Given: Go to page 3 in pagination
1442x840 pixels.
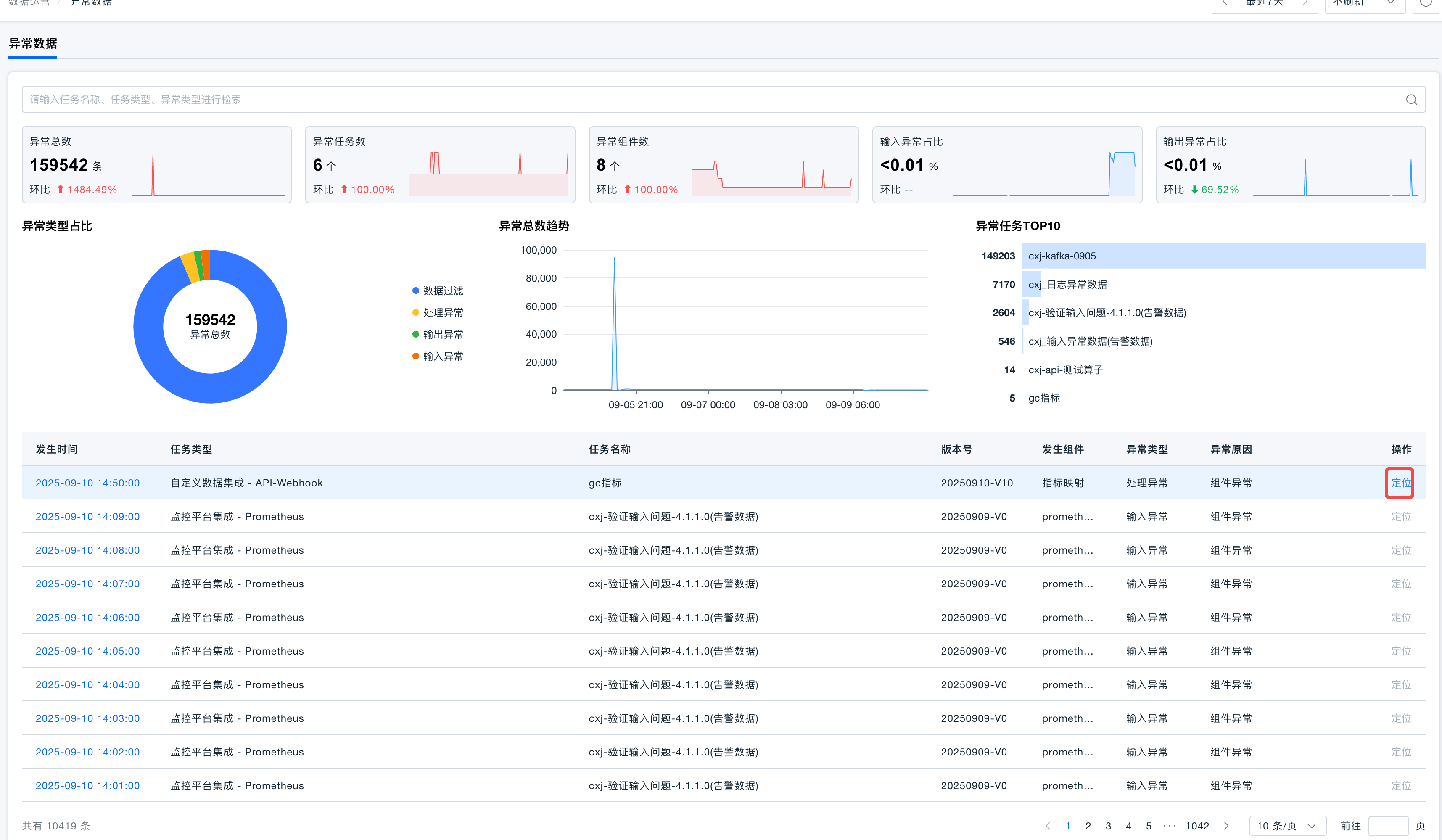Looking at the screenshot, I should (x=1108, y=826).
